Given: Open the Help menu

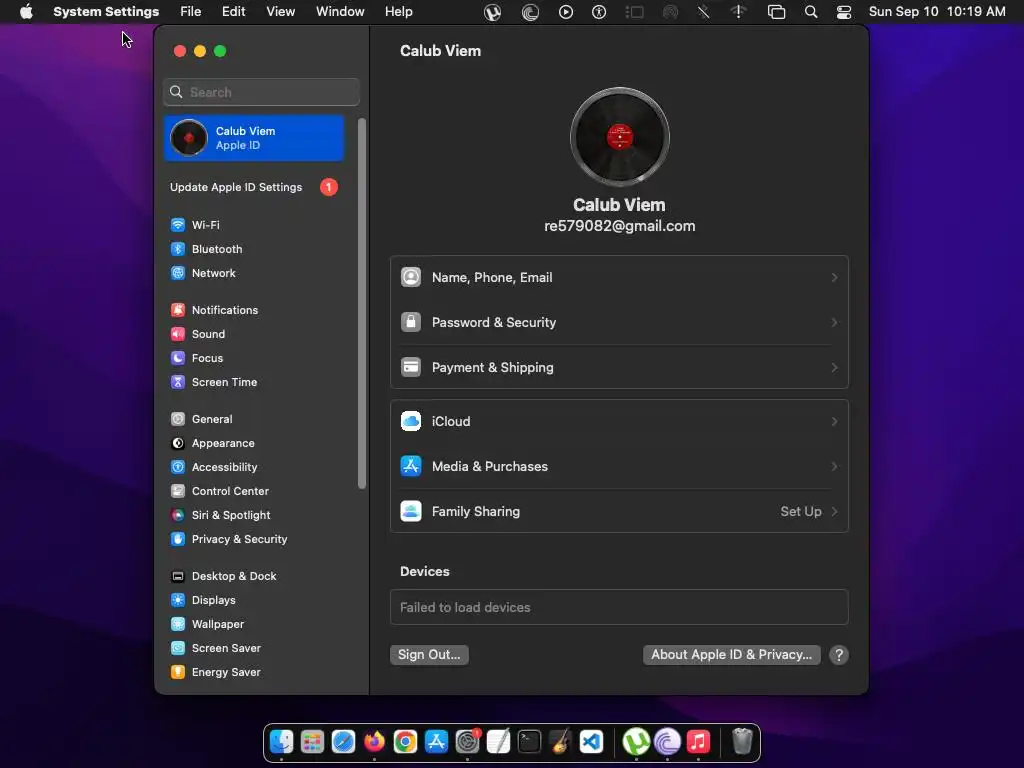Looking at the screenshot, I should click(x=398, y=12).
